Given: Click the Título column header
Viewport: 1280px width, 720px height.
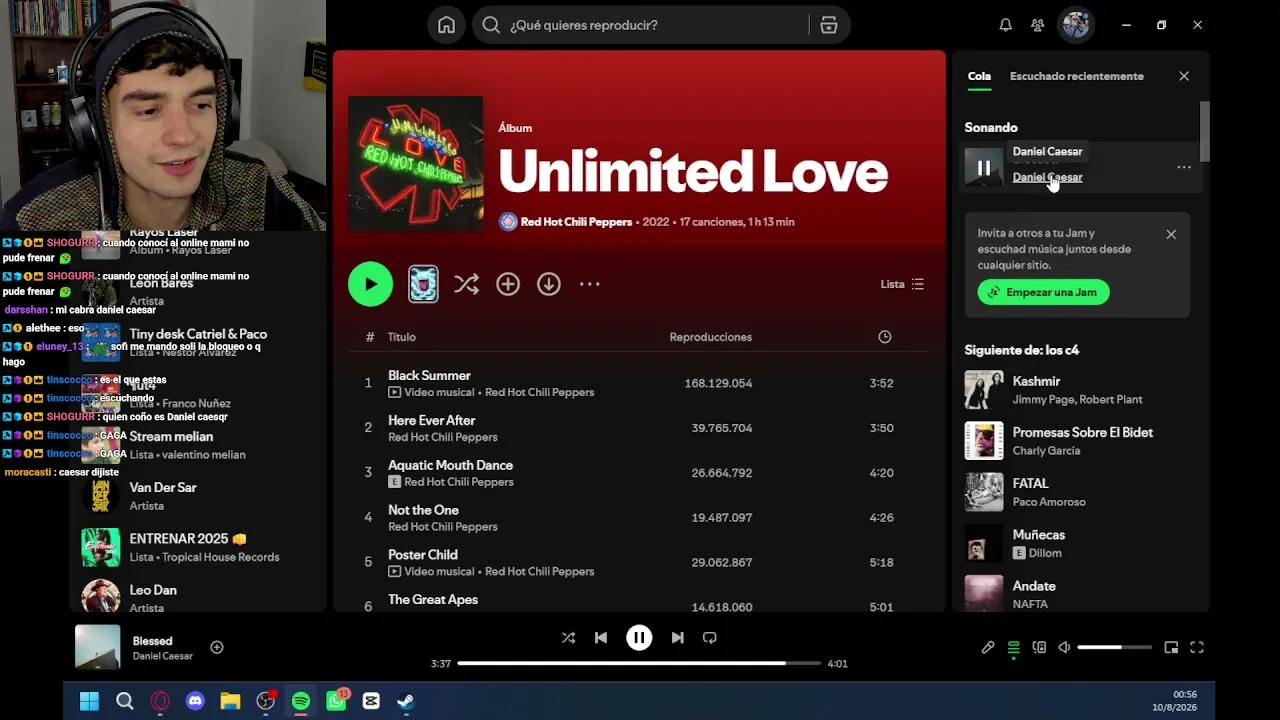Looking at the screenshot, I should coord(402,337).
